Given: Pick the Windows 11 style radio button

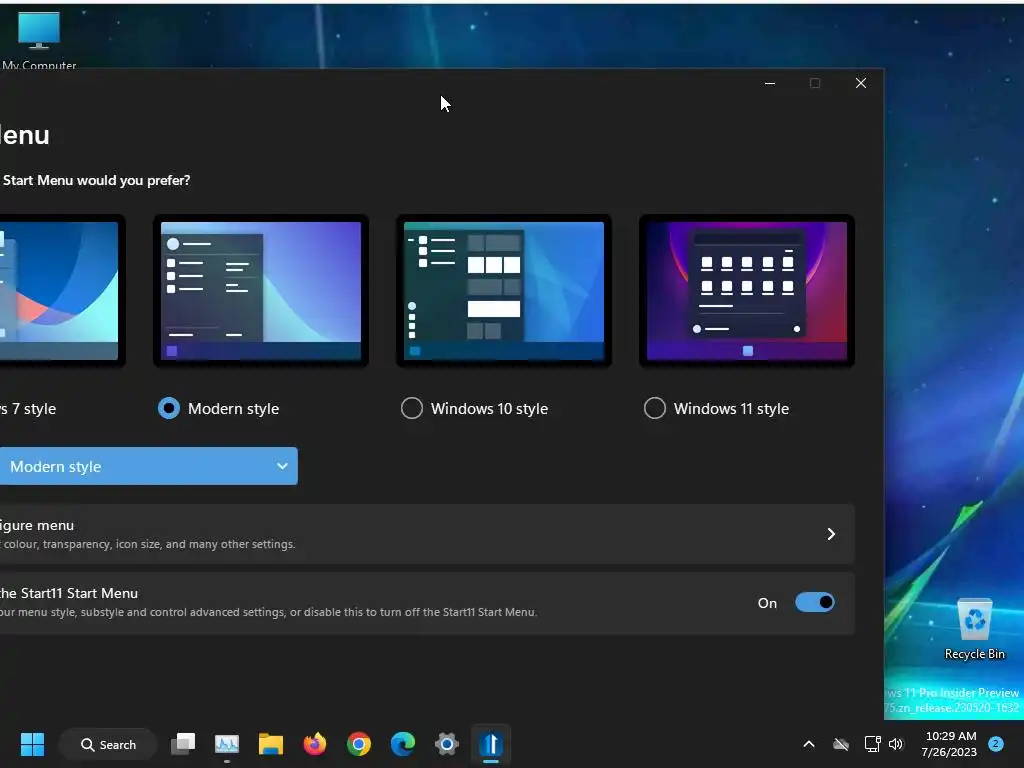Looking at the screenshot, I should pyautogui.click(x=654, y=408).
